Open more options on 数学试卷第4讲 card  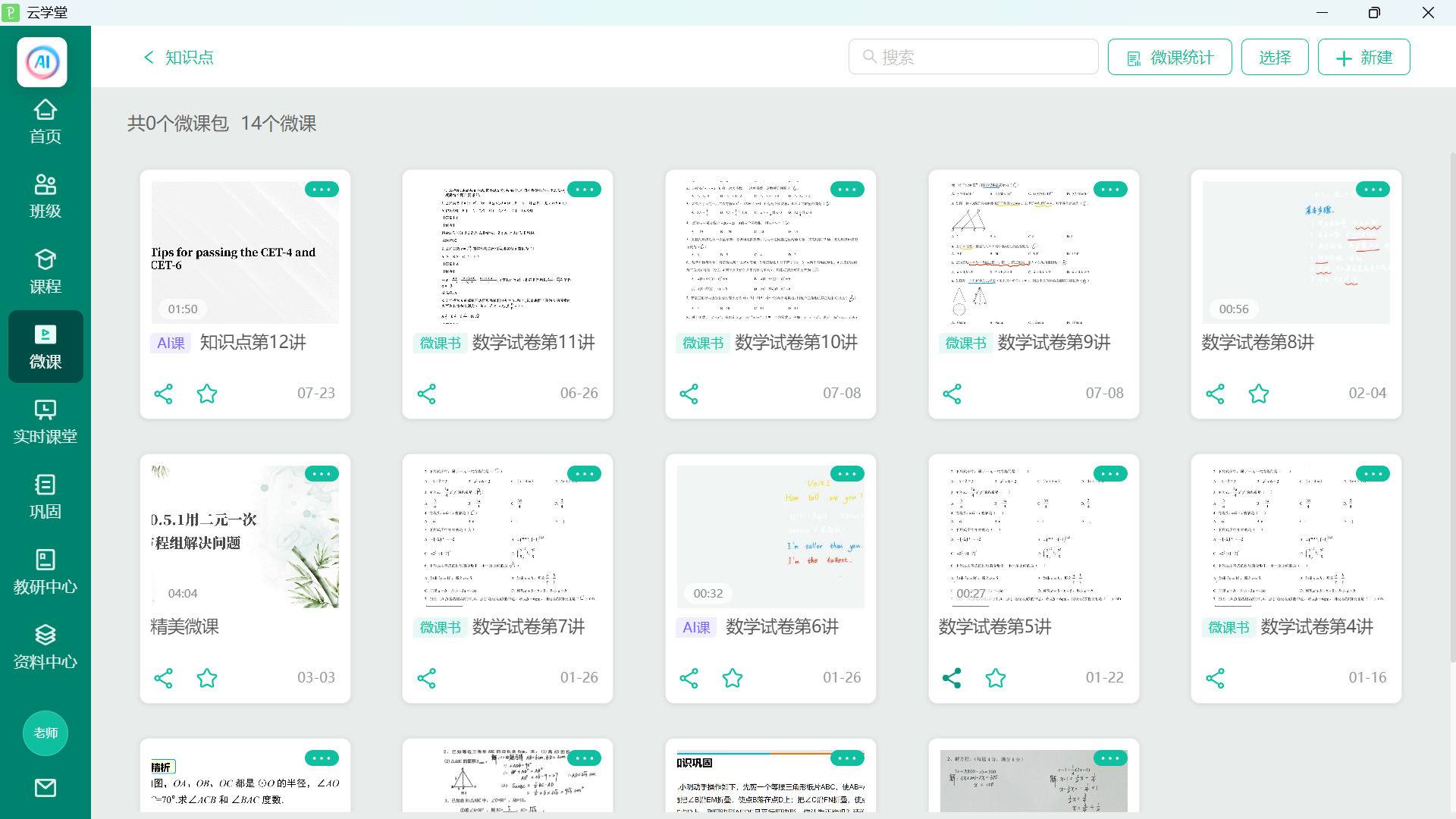1373,474
